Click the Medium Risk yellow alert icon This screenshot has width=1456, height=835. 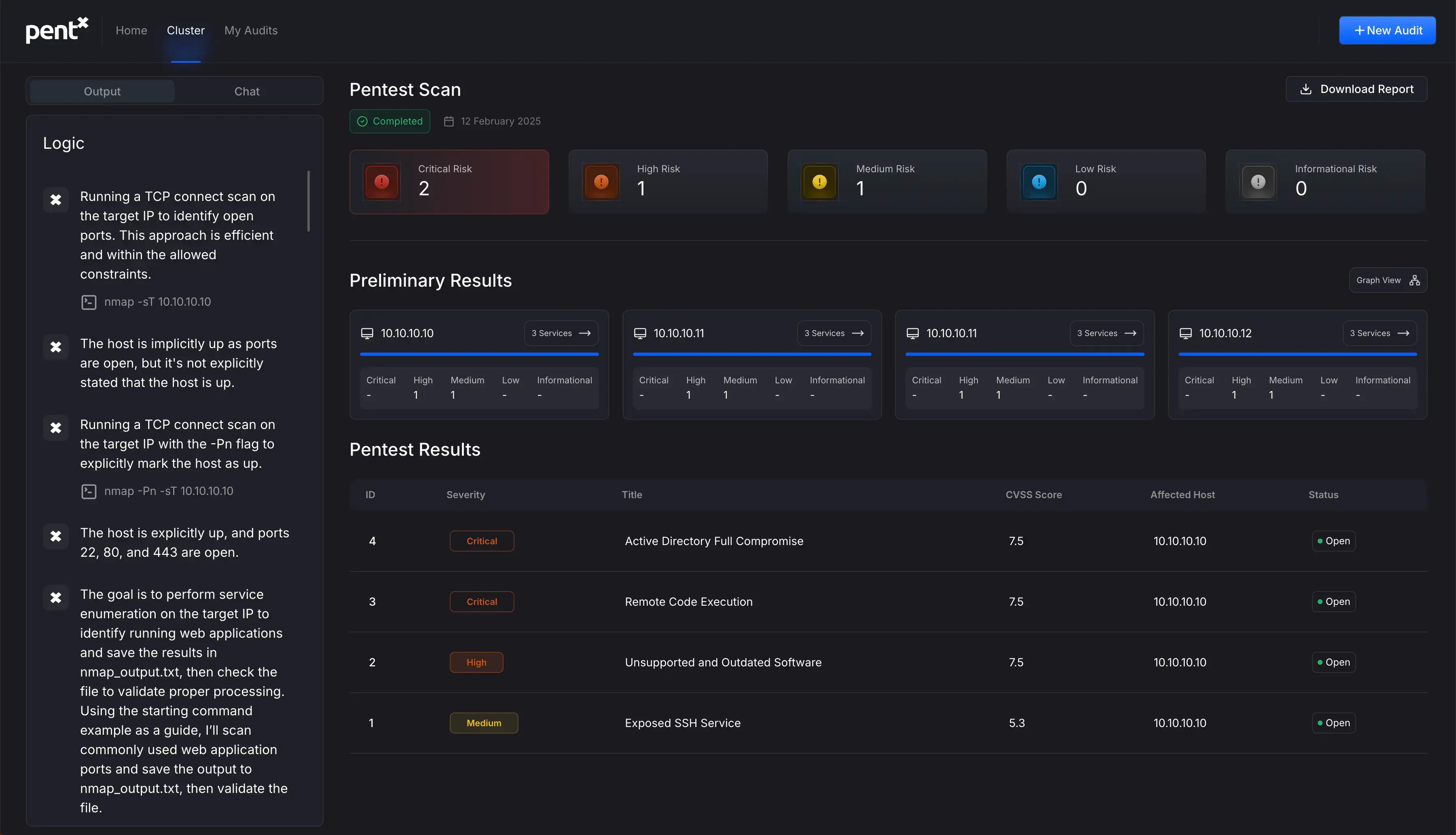tap(820, 182)
